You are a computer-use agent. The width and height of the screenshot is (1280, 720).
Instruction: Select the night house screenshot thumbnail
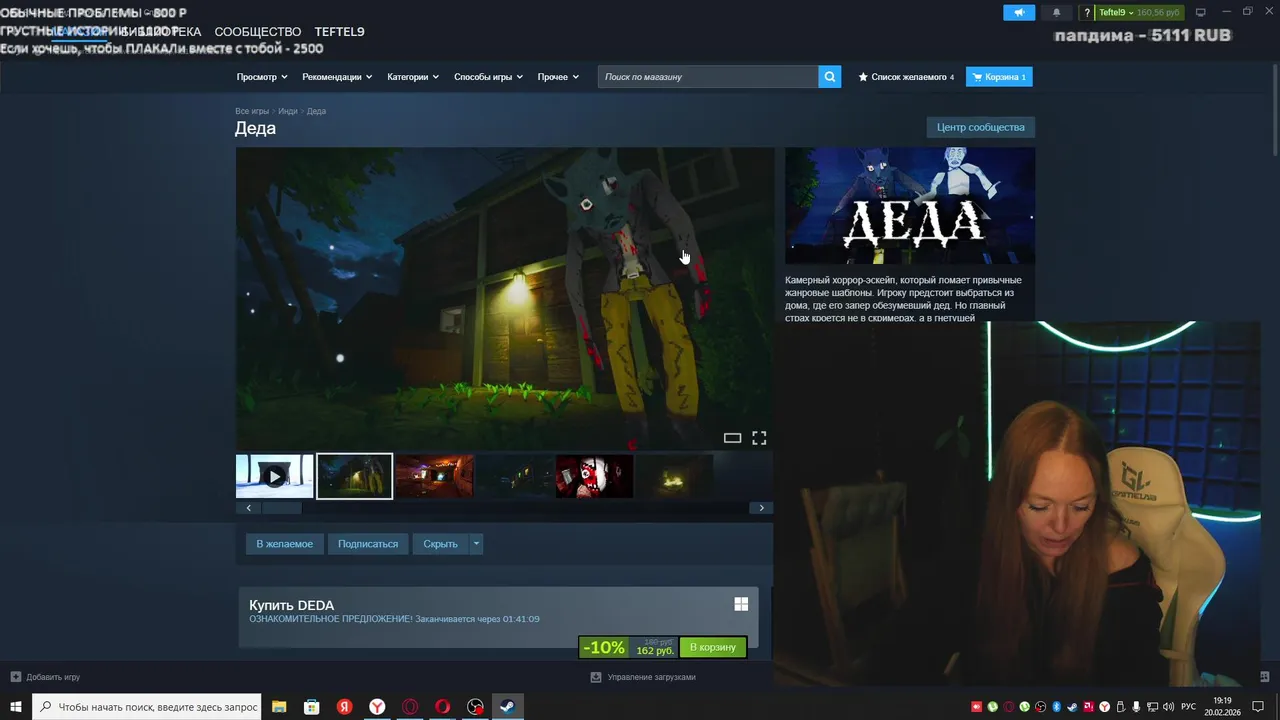click(x=355, y=476)
